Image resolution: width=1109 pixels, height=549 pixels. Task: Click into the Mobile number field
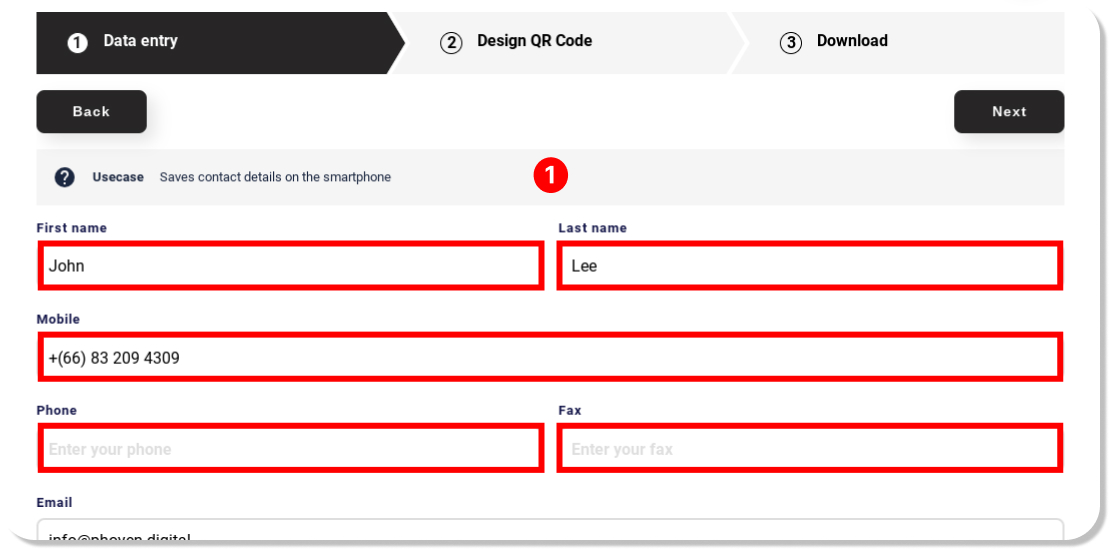pos(549,357)
